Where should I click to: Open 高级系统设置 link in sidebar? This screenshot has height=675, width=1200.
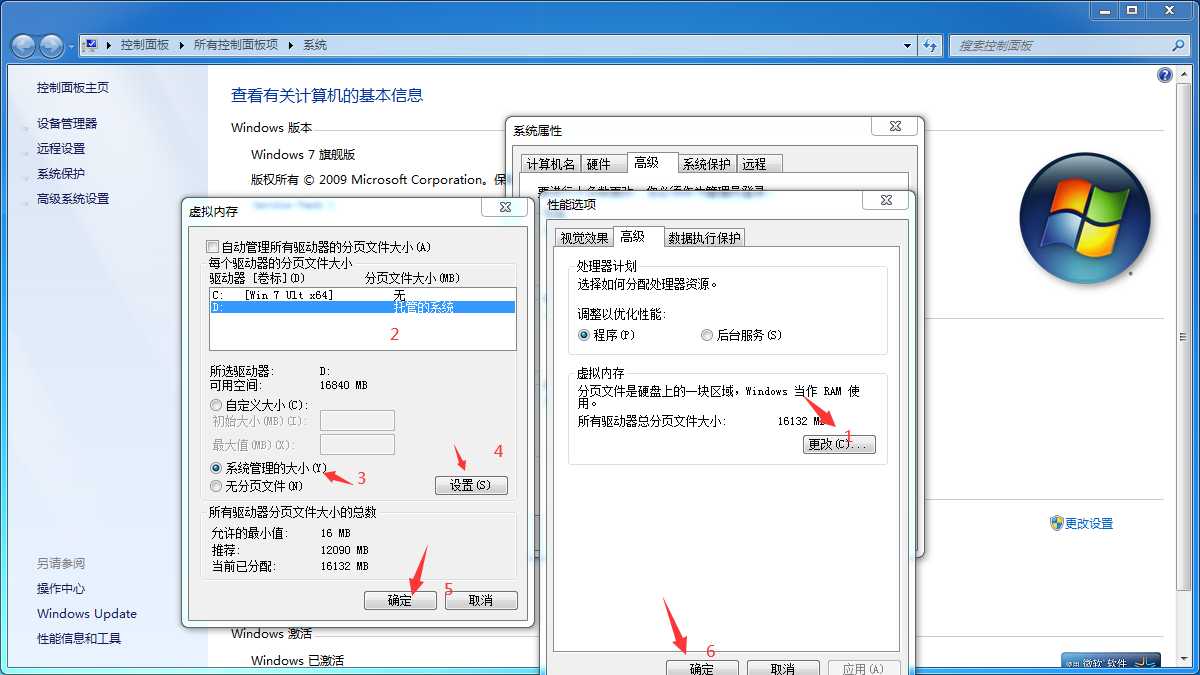73,198
